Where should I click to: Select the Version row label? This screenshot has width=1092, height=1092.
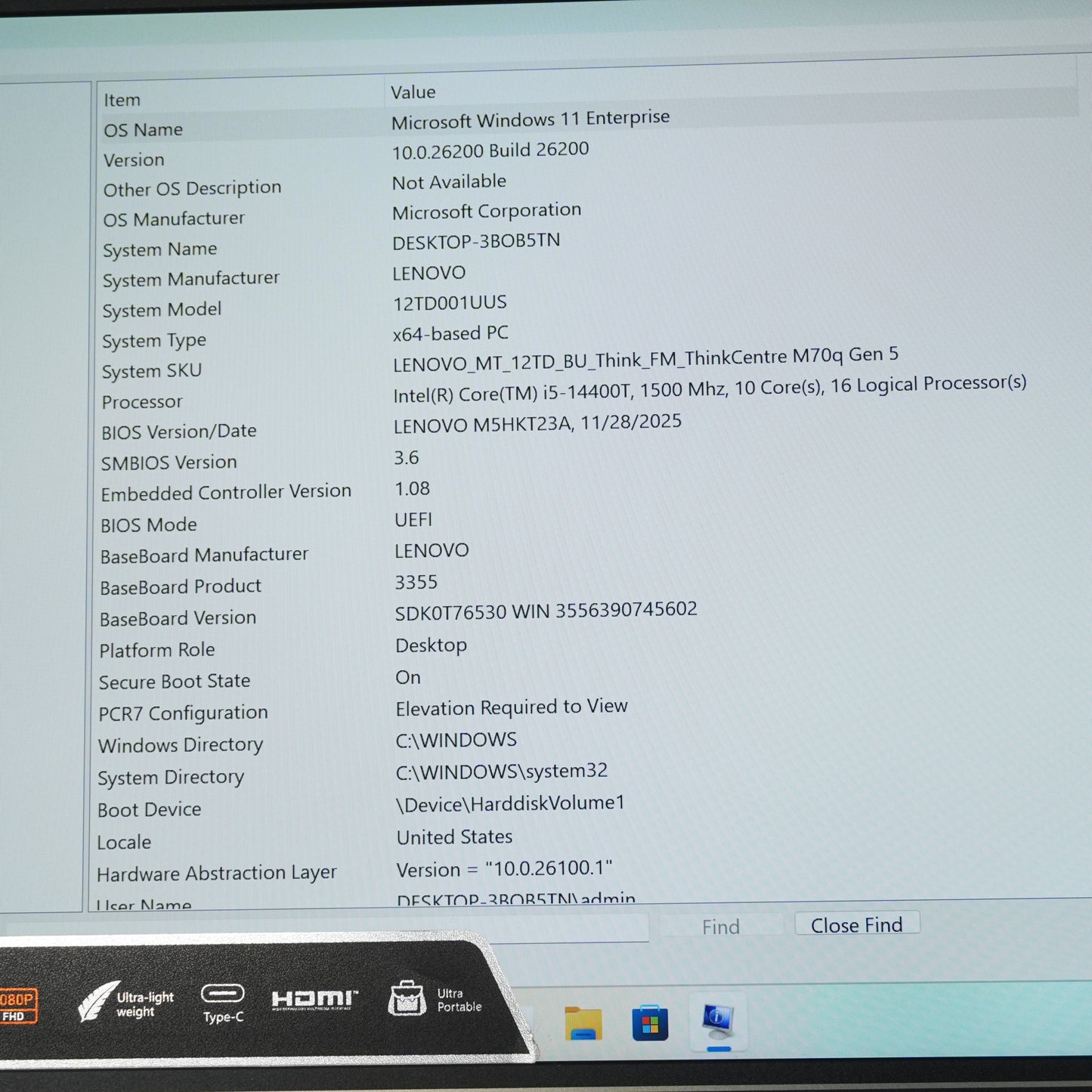tap(134, 159)
